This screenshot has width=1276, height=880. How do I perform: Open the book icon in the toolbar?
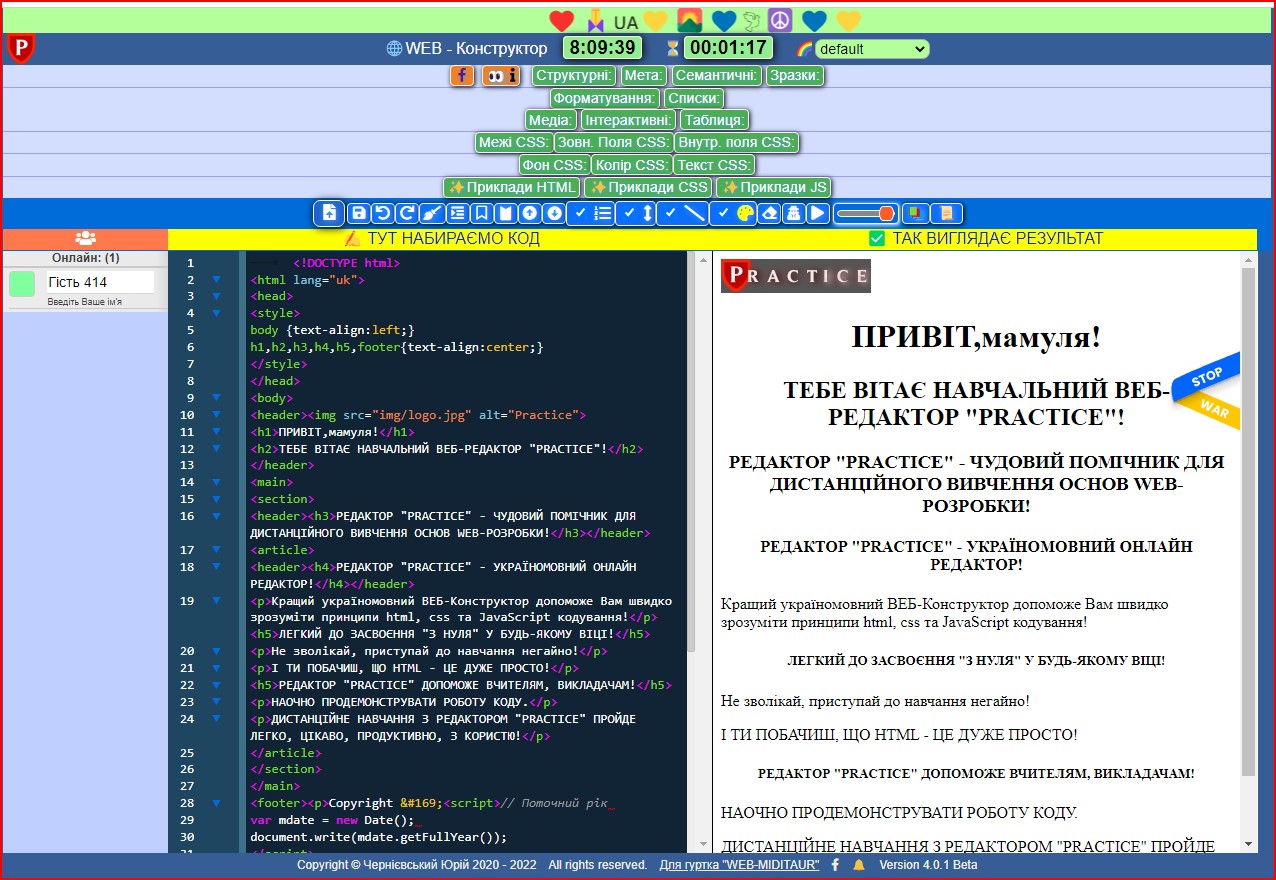[x=505, y=213]
